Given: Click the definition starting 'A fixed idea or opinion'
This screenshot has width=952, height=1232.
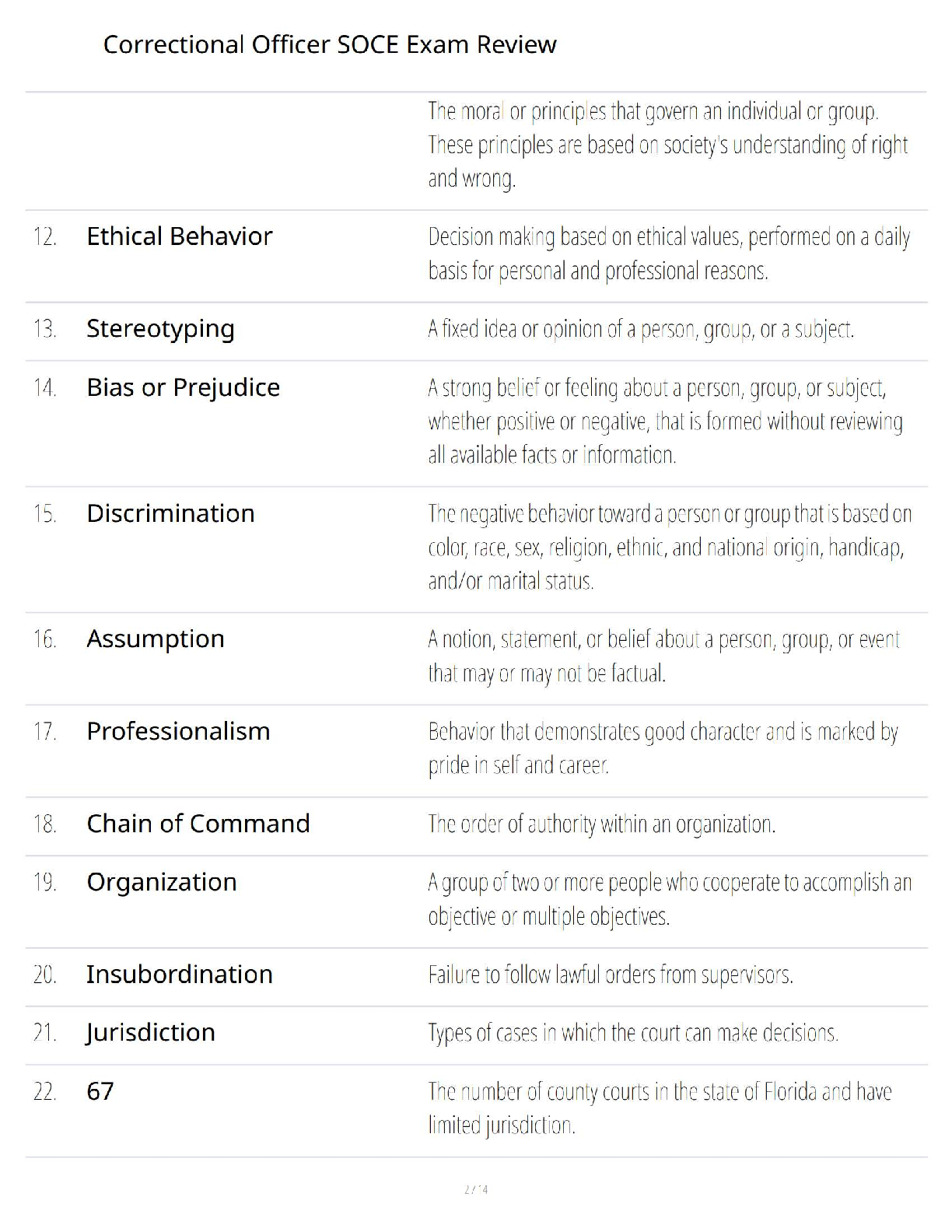Looking at the screenshot, I should point(640,329).
